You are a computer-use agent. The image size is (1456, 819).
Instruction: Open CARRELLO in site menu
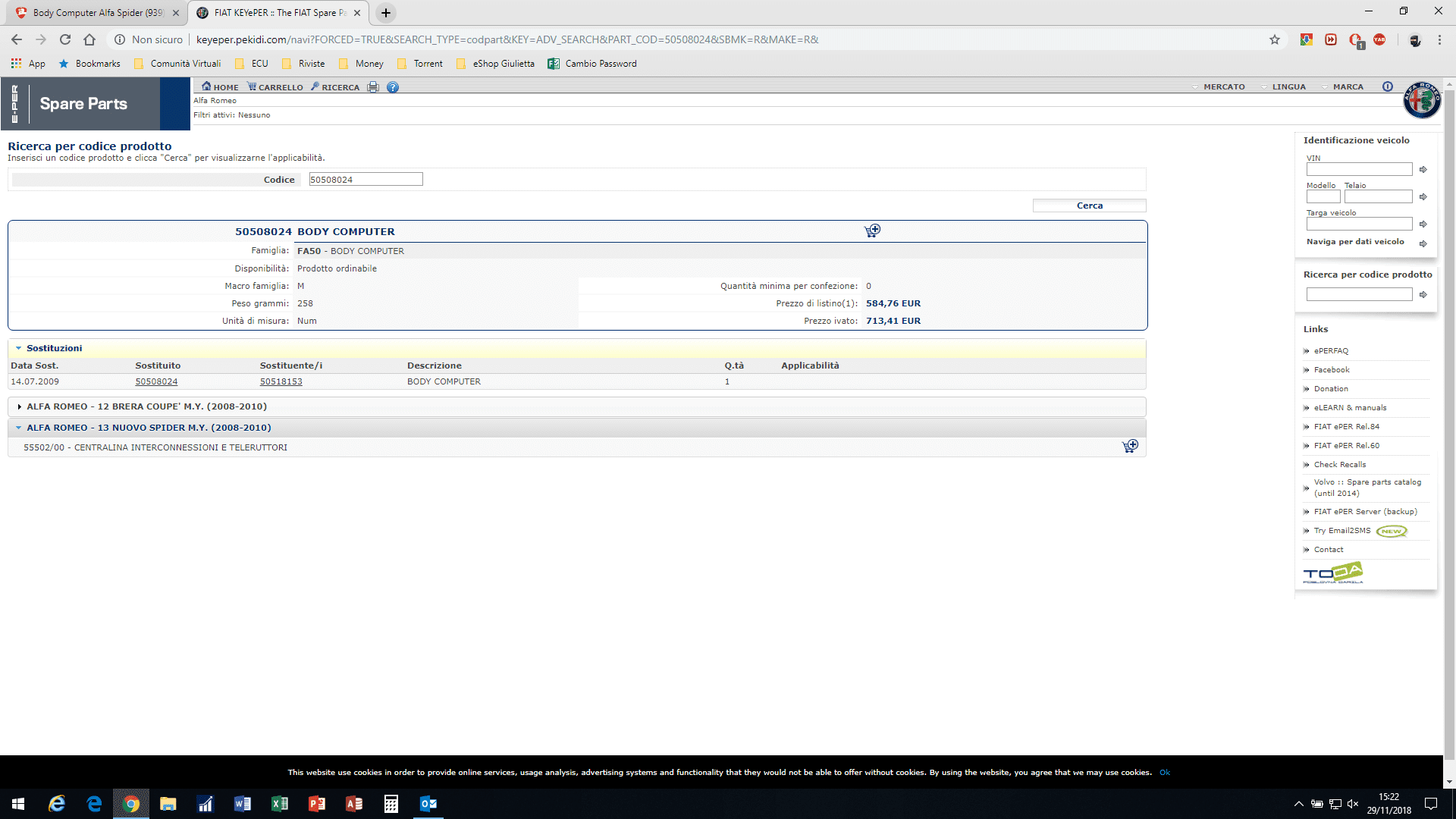click(275, 87)
